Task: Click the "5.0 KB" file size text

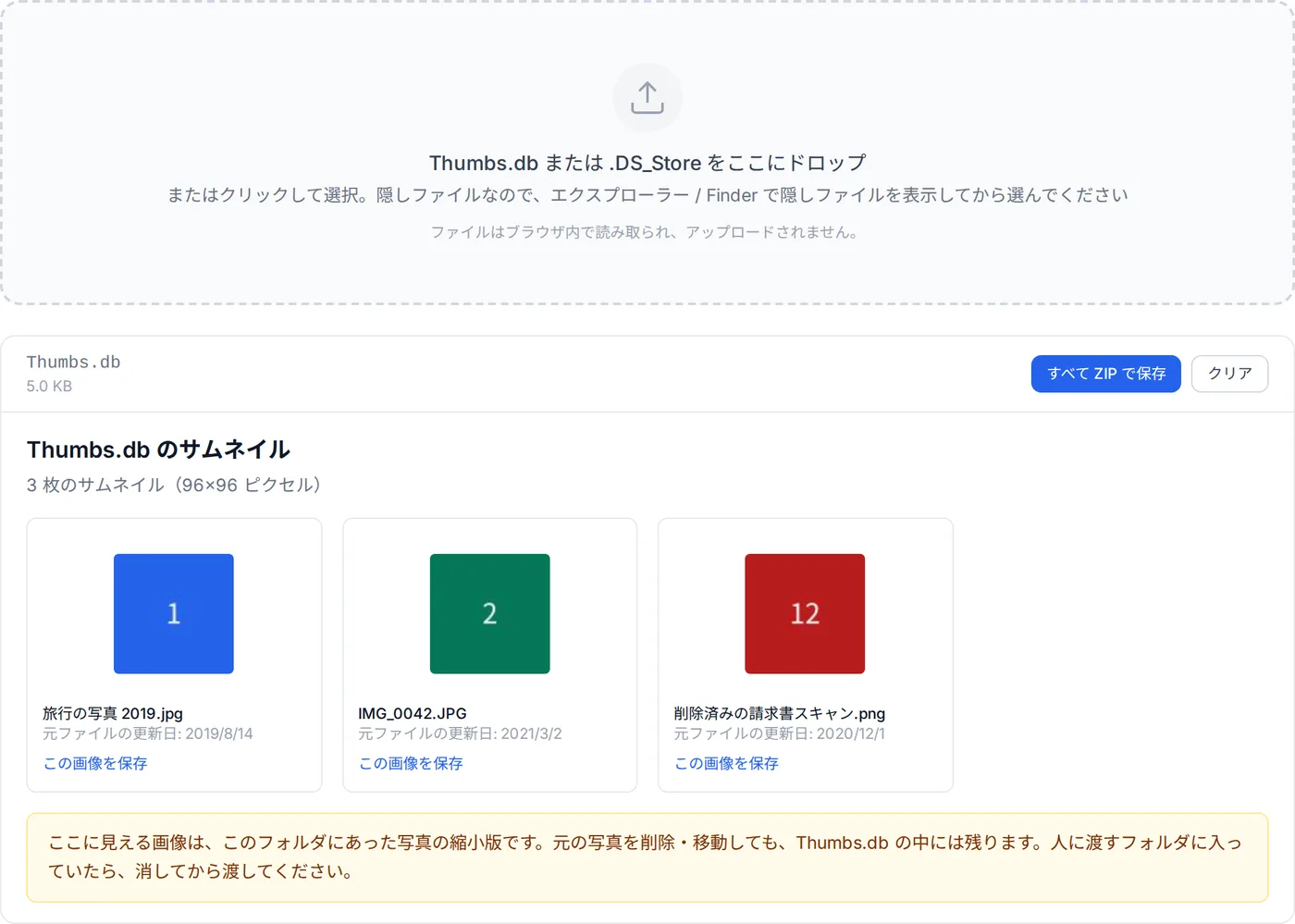Action: (49, 386)
